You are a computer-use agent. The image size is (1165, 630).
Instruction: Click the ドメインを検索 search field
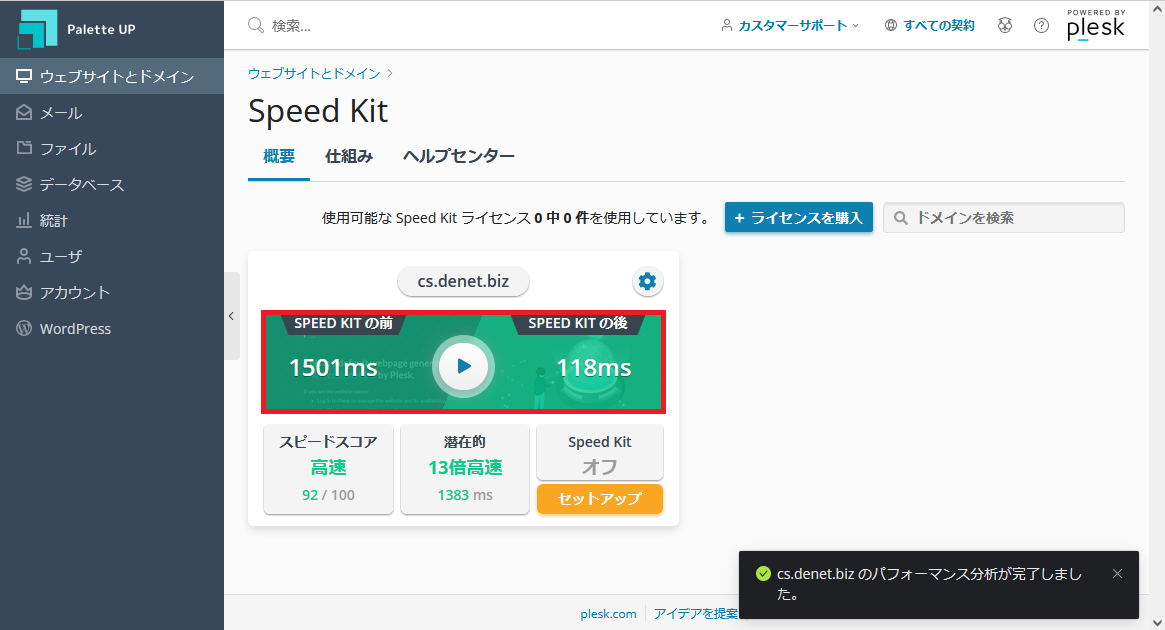coord(1004,218)
